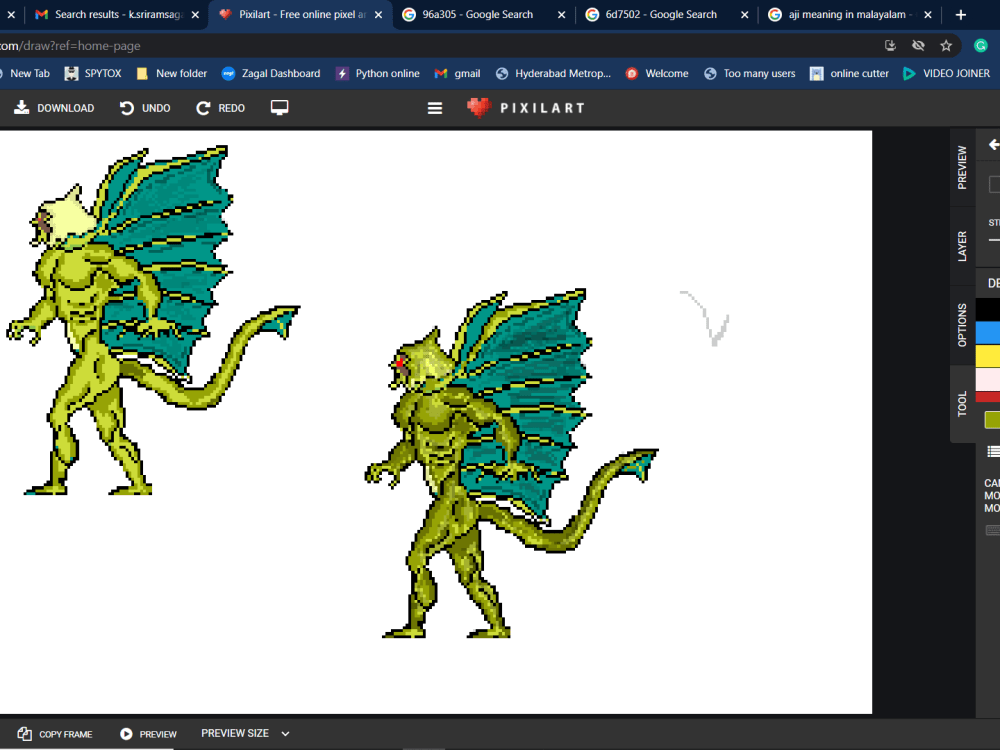Open the PREVIEW side tab
Viewport: 1000px width, 750px height.
pos(962,167)
